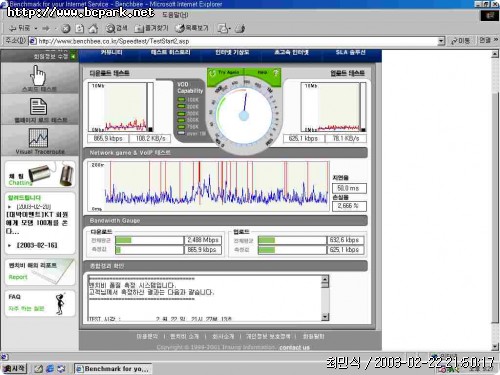Open the Search (검색) toolbar button

click(x=117, y=28)
